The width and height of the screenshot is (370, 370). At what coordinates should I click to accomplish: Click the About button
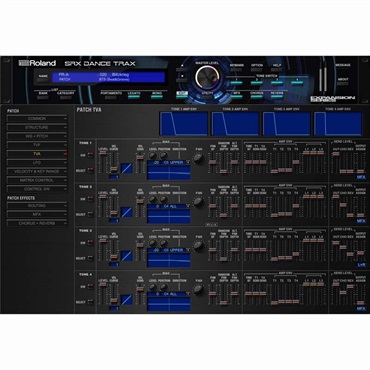[343, 84]
